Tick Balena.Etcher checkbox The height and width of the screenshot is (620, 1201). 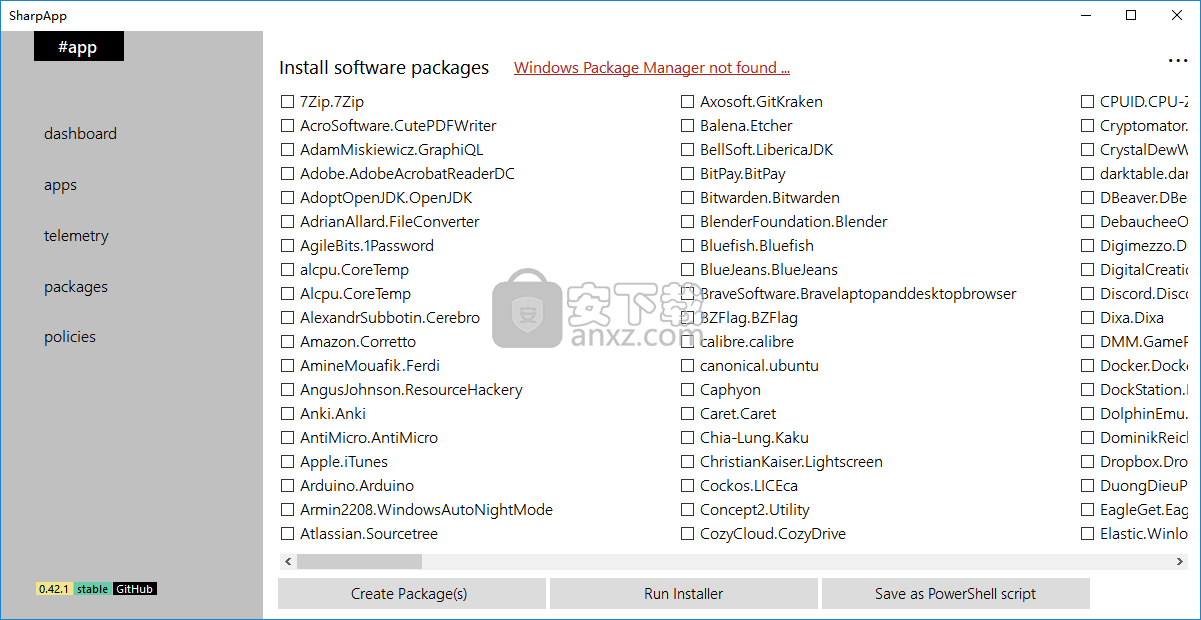point(688,126)
